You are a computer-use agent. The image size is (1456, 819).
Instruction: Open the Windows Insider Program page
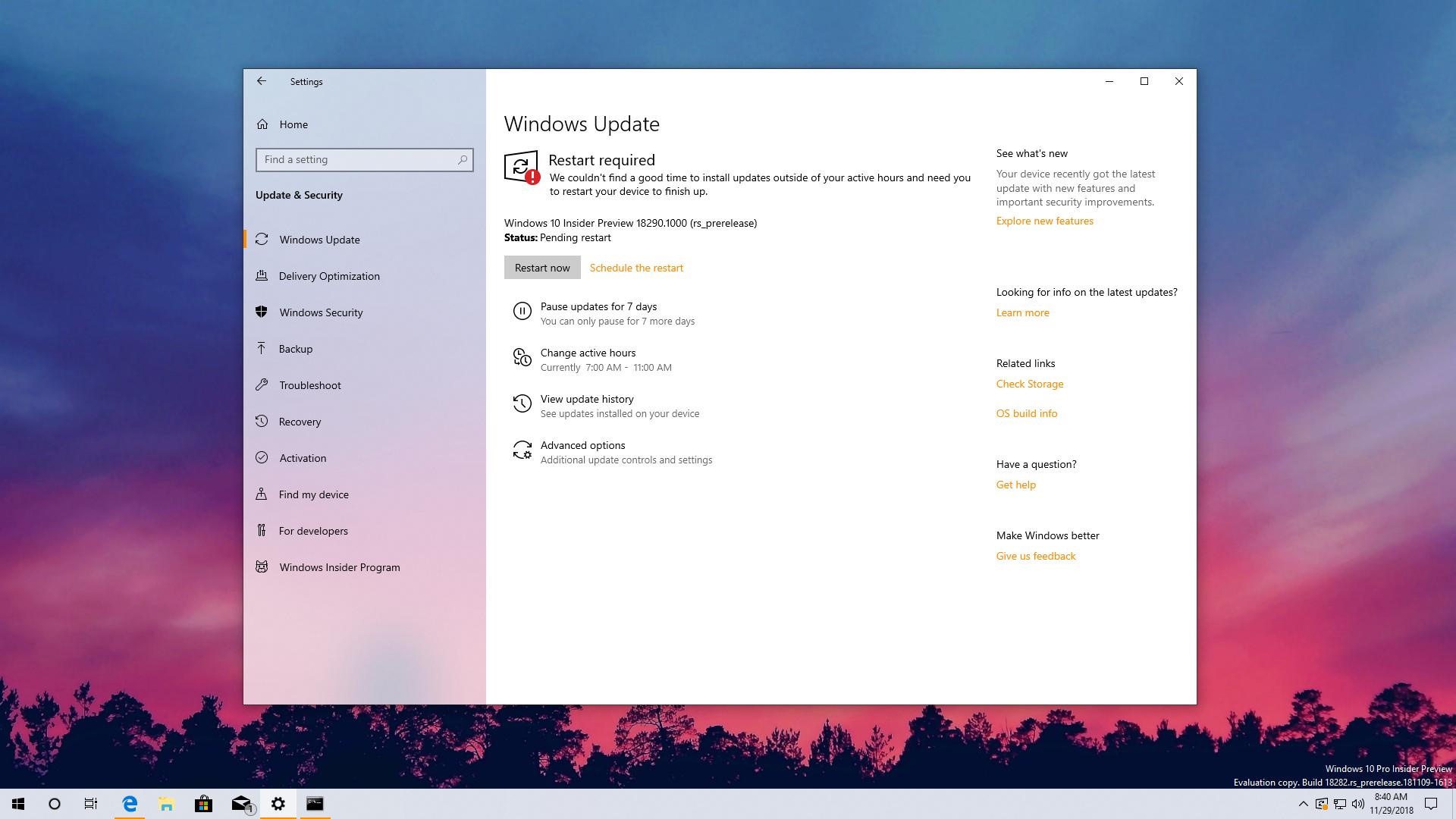pyautogui.click(x=339, y=566)
